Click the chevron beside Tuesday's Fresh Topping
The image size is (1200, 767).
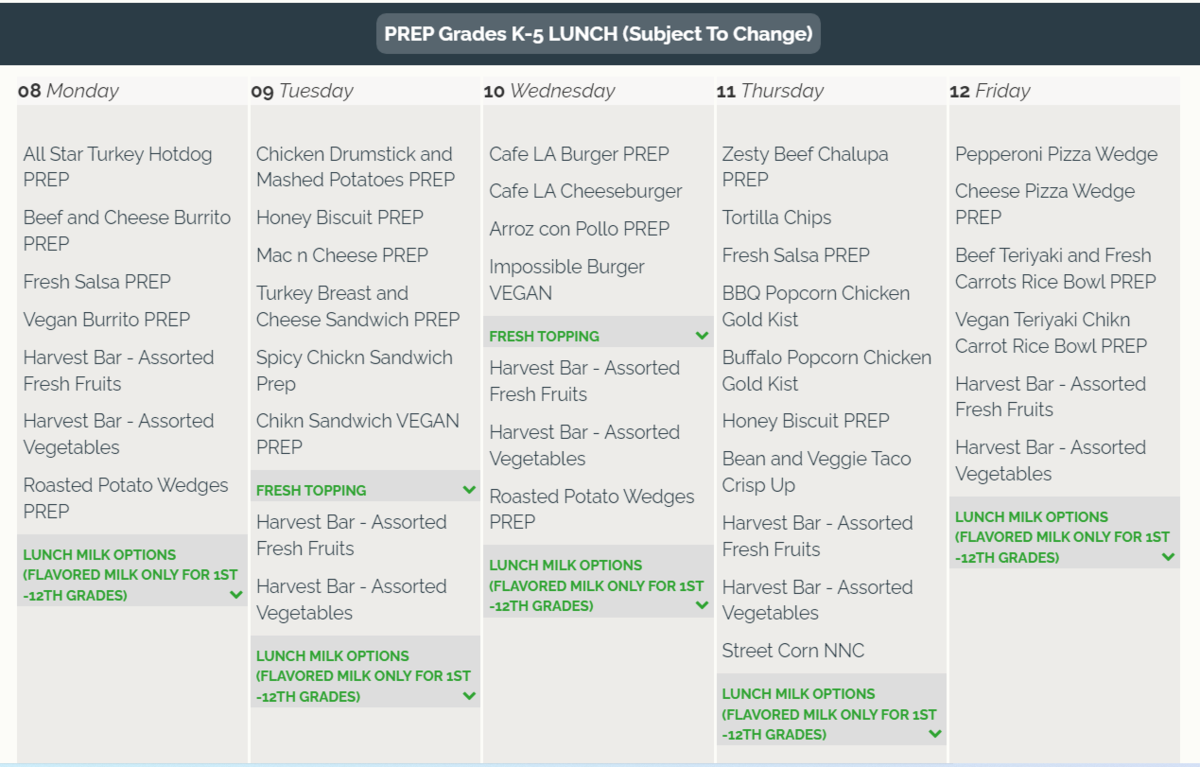tap(469, 490)
